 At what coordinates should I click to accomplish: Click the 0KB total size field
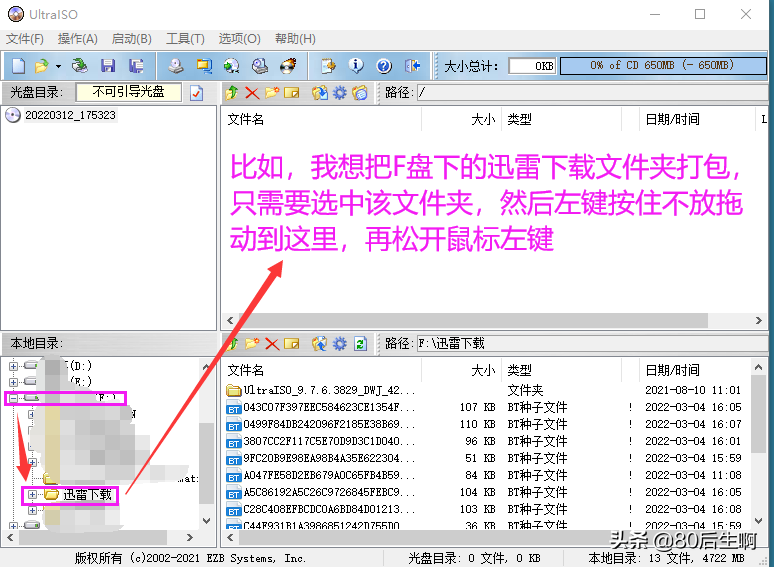532,66
